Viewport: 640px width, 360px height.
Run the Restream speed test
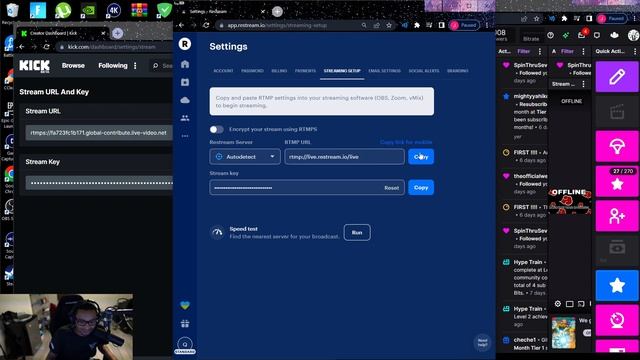click(357, 232)
